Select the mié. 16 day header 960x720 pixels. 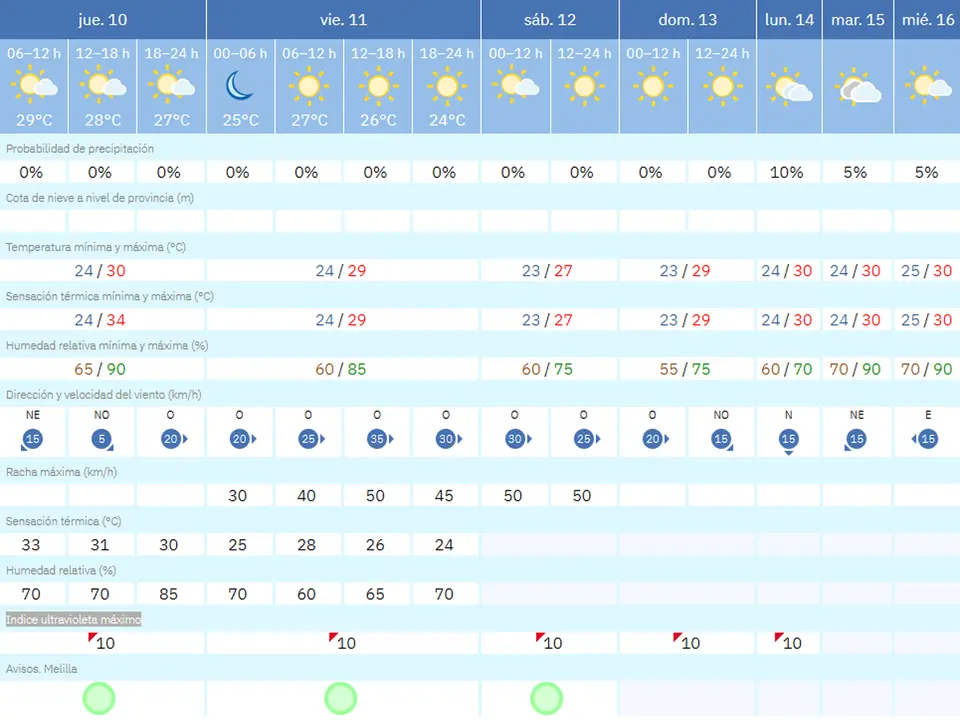(928, 20)
